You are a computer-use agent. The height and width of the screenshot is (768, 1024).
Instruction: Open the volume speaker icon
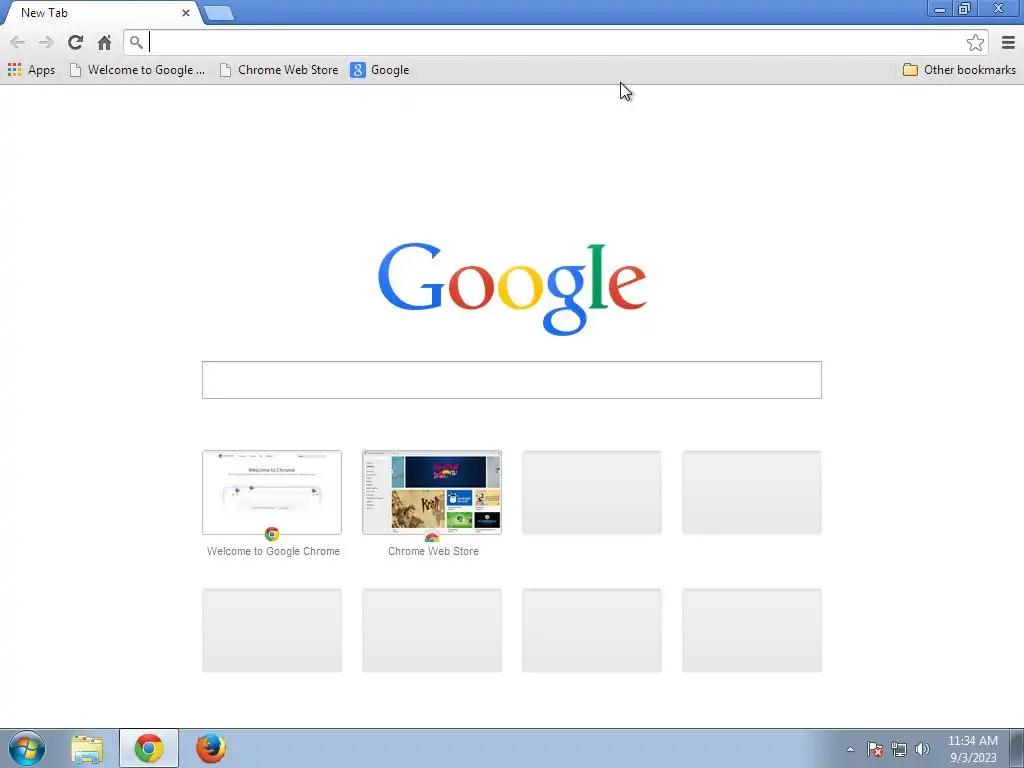[922, 749]
